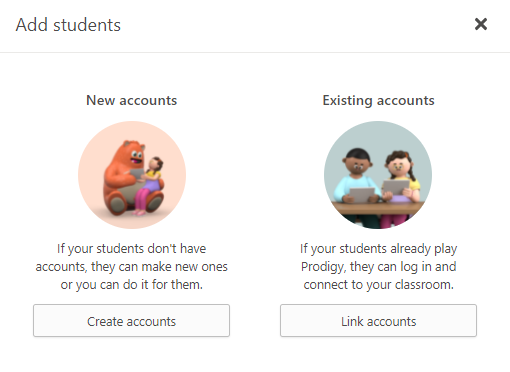
Task: Click the Create accounts button
Action: [x=131, y=321]
